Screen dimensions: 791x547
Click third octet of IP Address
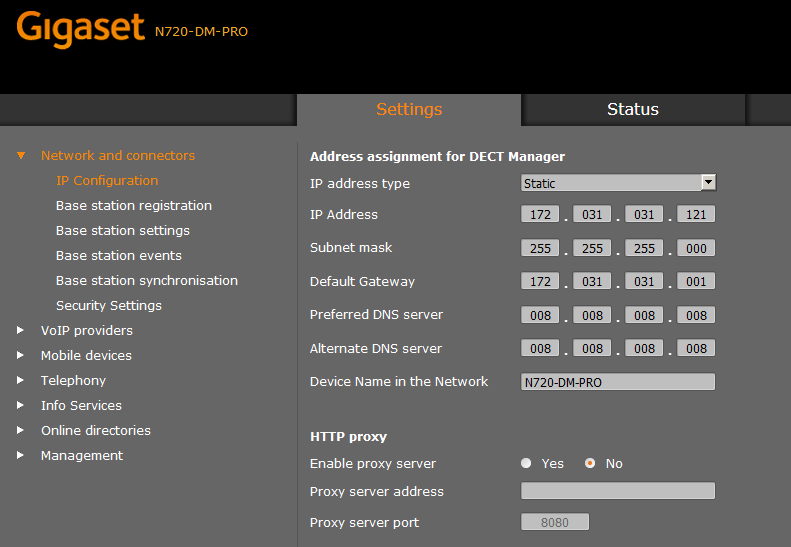(x=644, y=214)
